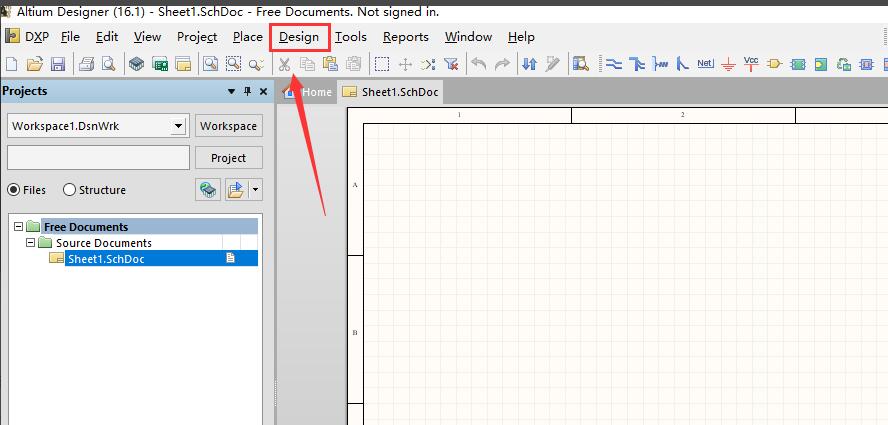Open the green PCB board icon

pyautogui.click(x=160, y=63)
